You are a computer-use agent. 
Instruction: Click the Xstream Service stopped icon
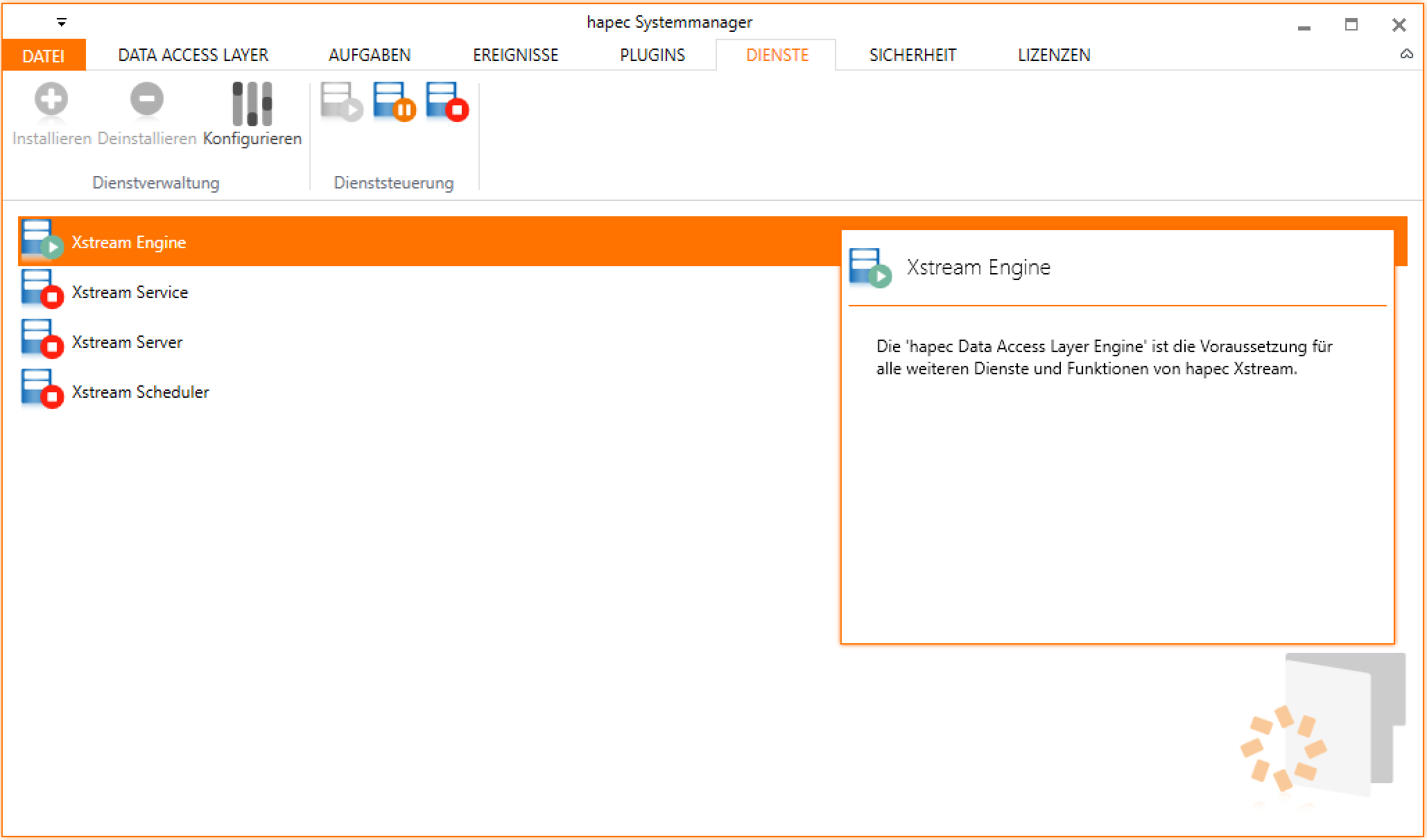[x=42, y=289]
